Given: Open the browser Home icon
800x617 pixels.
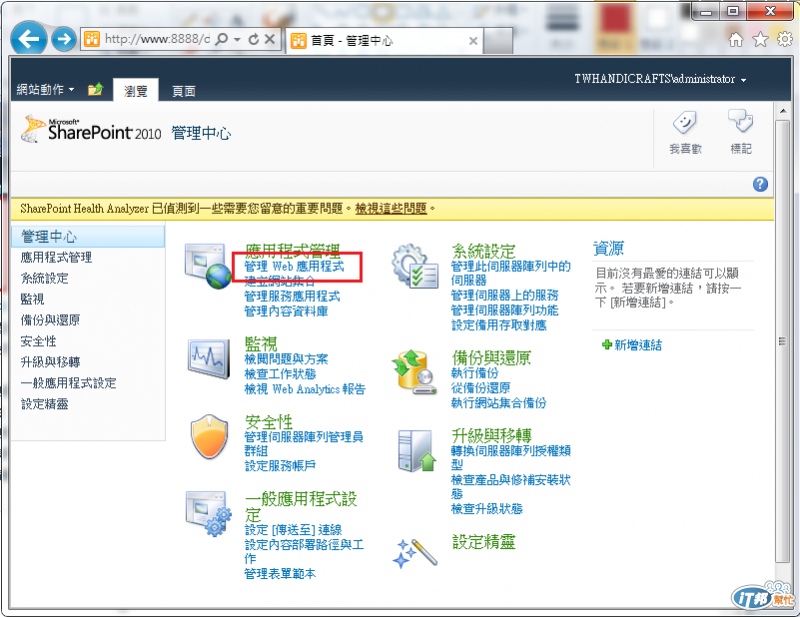Looking at the screenshot, I should click(735, 39).
